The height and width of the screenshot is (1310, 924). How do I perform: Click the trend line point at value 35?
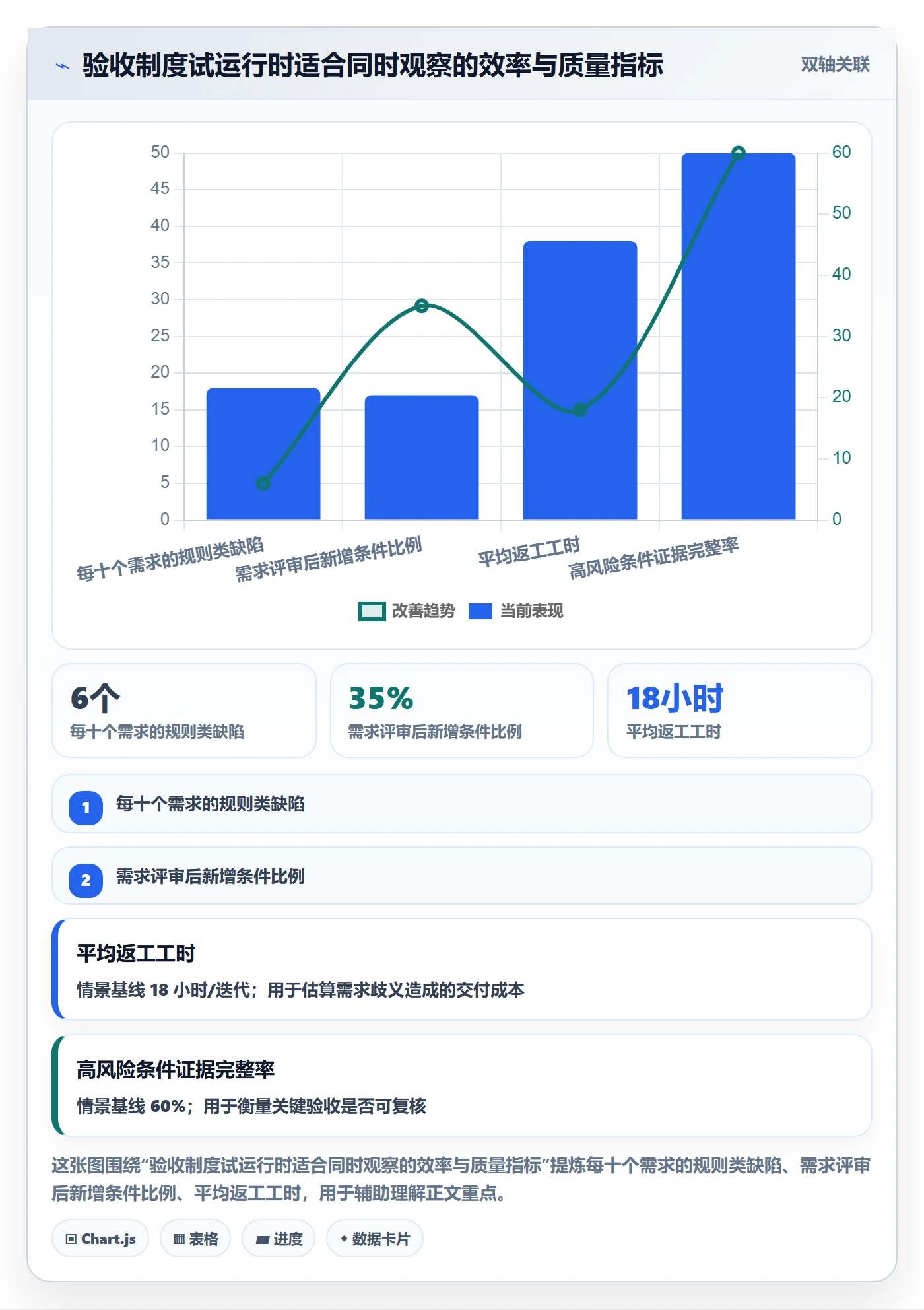click(x=422, y=306)
